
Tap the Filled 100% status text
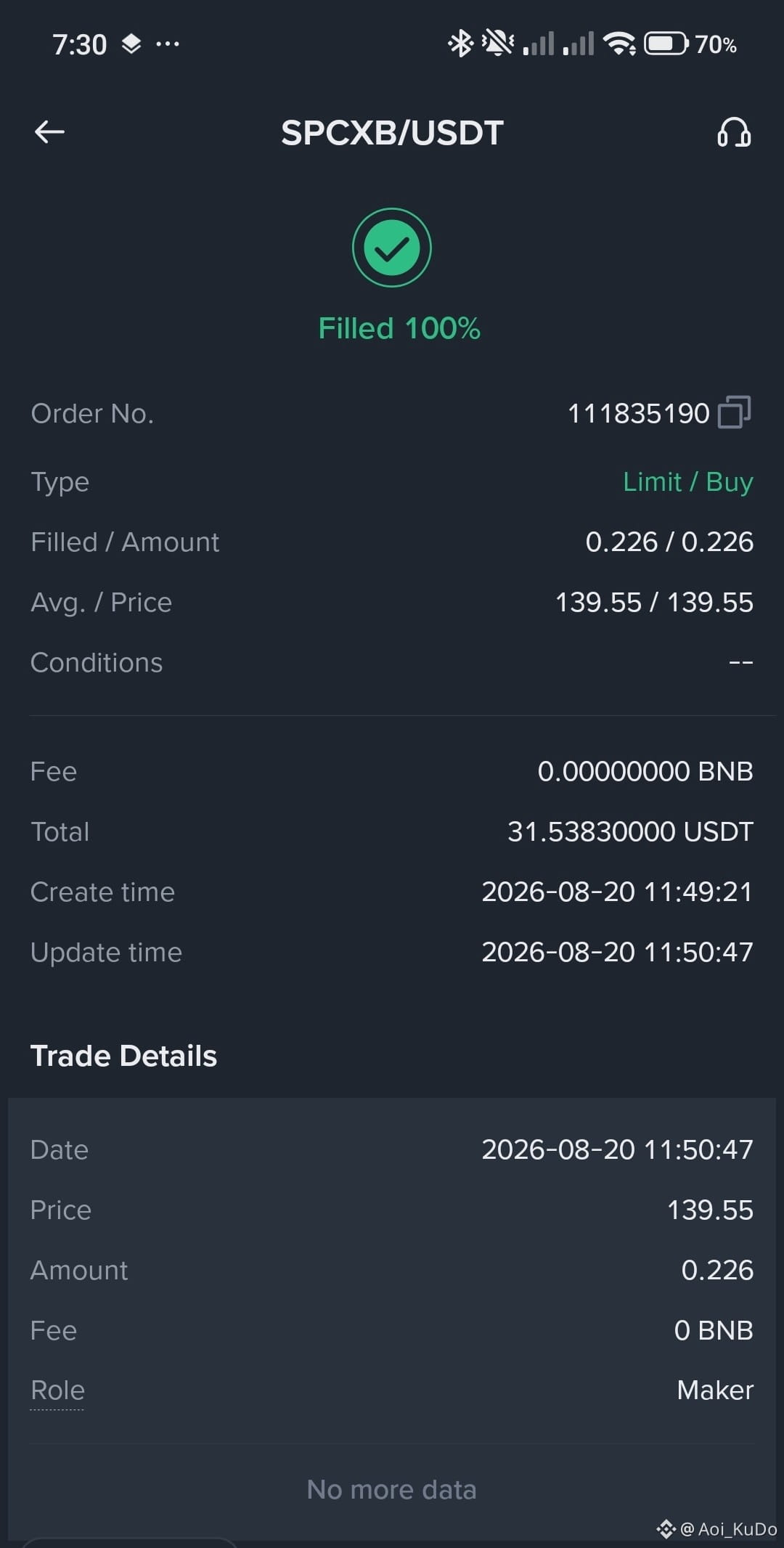click(399, 328)
